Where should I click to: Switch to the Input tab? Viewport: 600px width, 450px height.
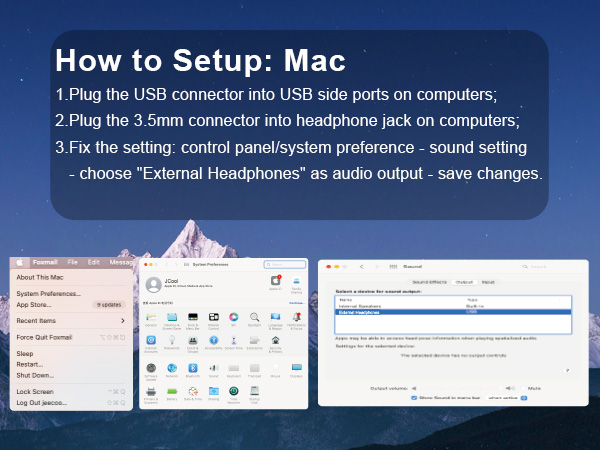(x=488, y=282)
